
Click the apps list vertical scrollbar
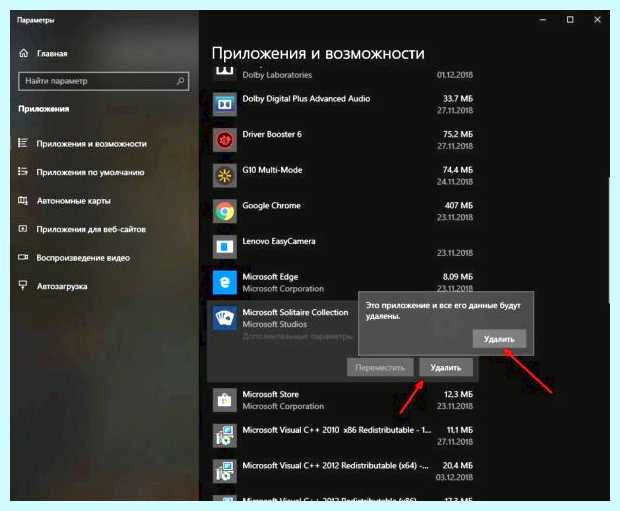tap(609, 241)
